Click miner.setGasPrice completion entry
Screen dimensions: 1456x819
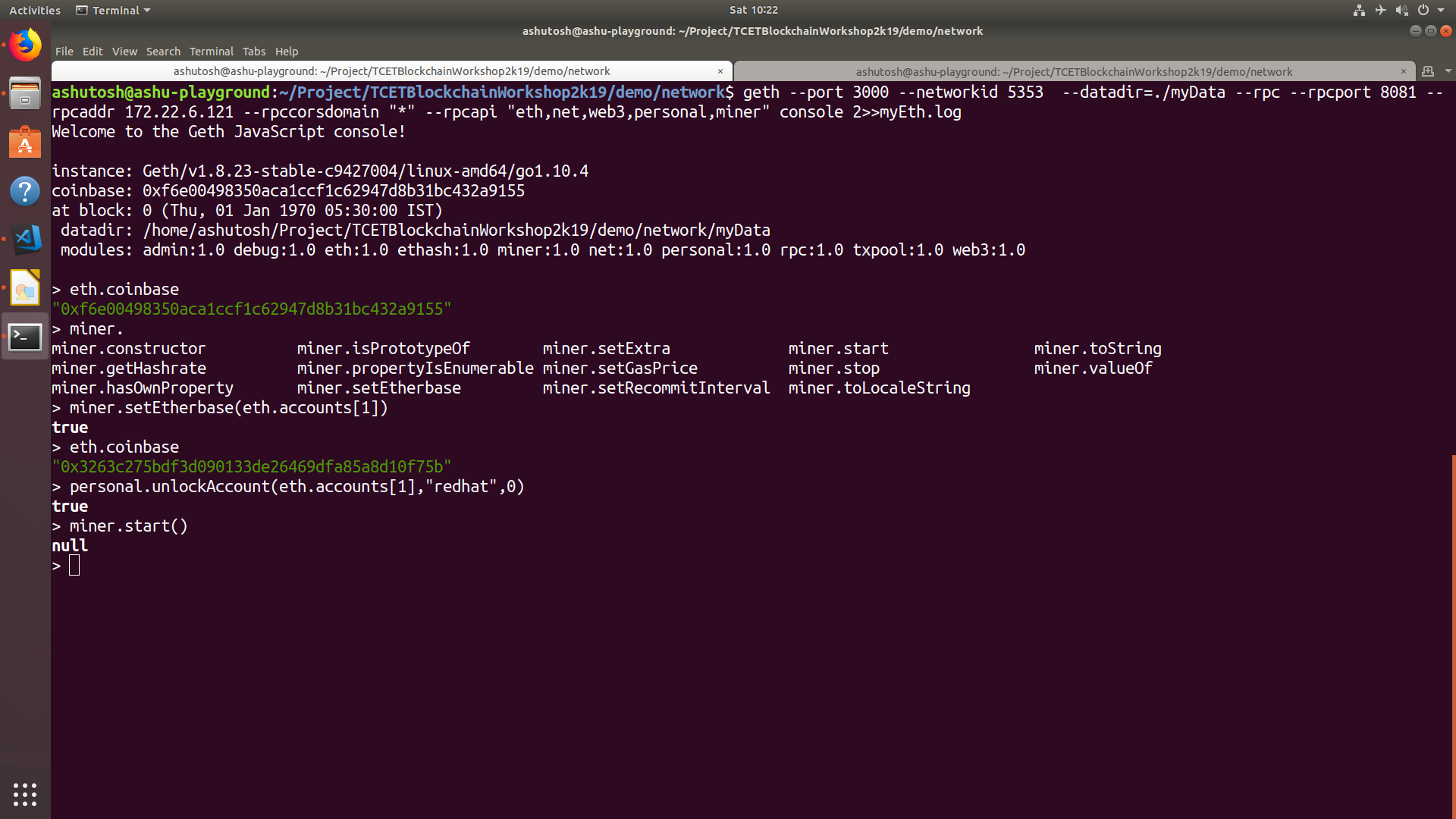coord(620,369)
